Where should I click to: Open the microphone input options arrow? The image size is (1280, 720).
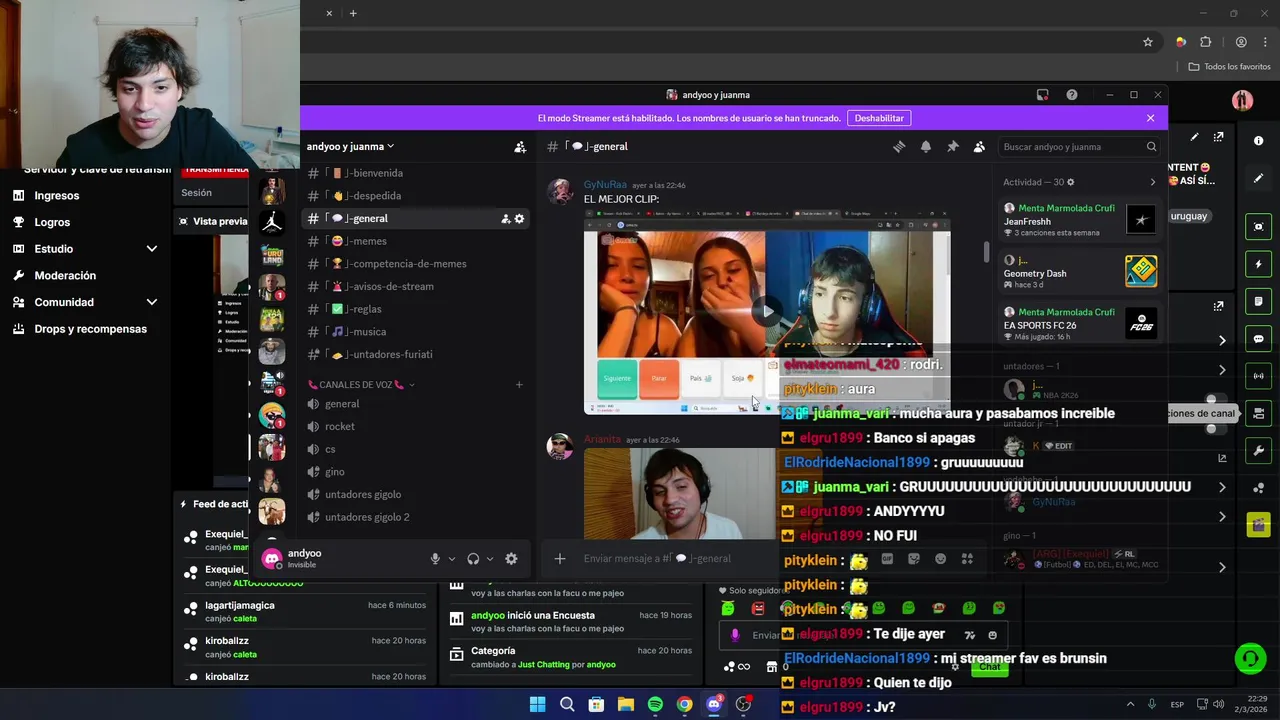coord(452,559)
